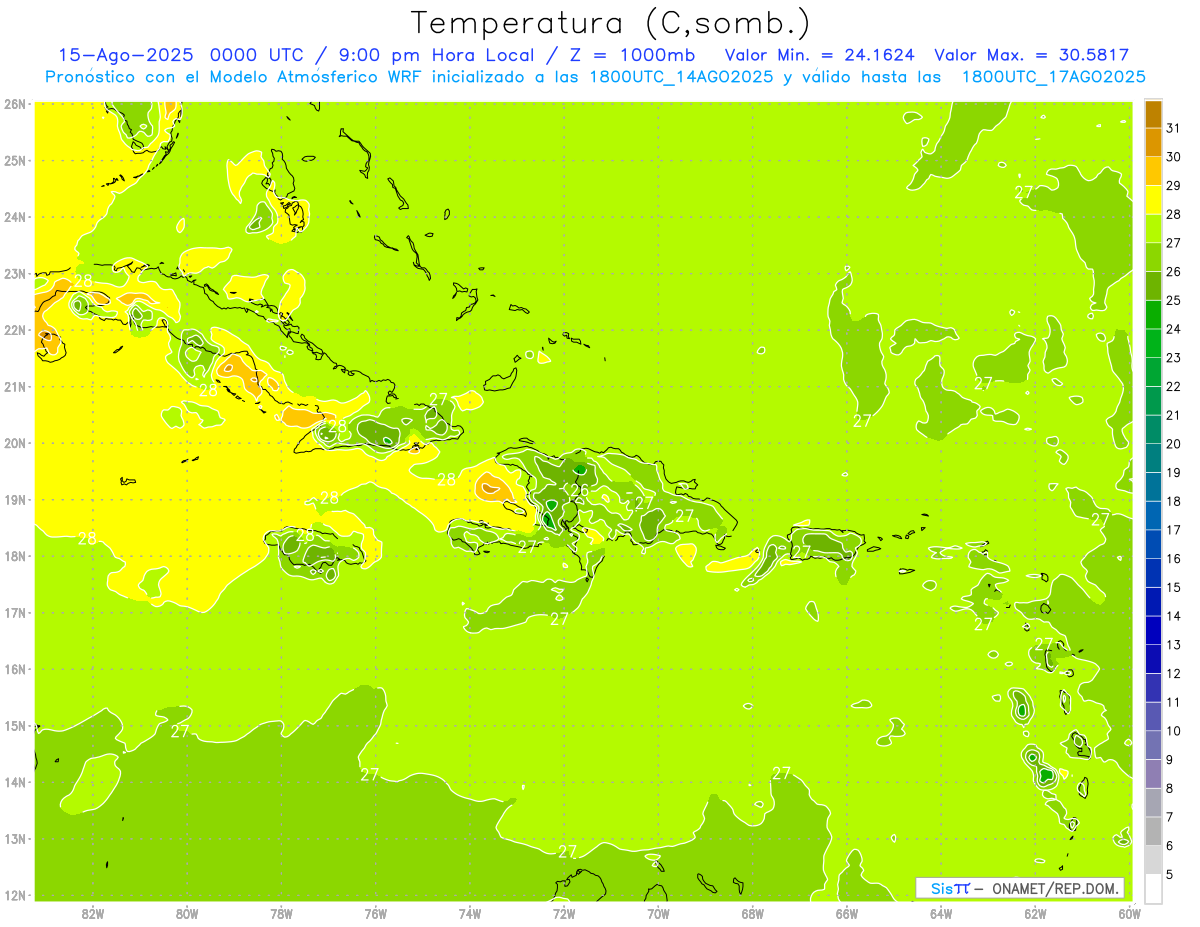Pick the blue swatch between 16 and 17
The width and height of the screenshot is (1200, 927).
tap(1153, 544)
